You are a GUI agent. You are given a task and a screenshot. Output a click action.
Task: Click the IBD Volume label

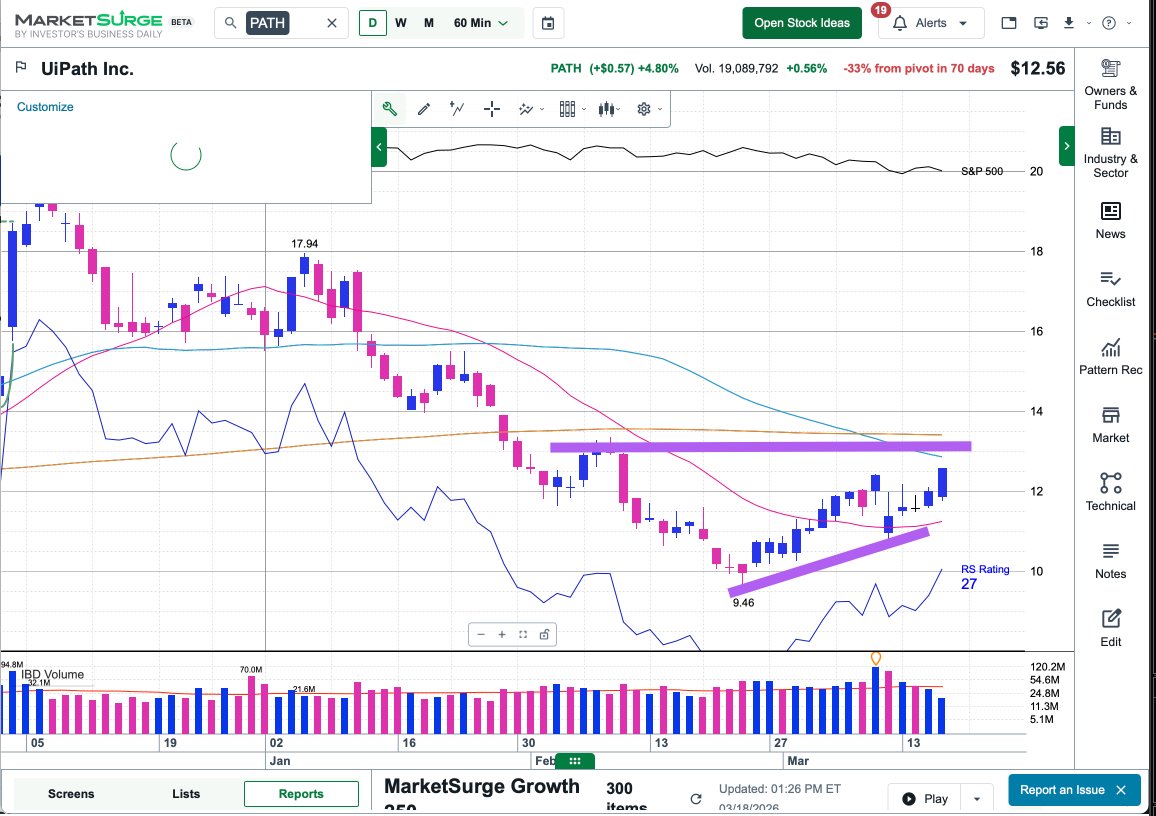click(52, 674)
